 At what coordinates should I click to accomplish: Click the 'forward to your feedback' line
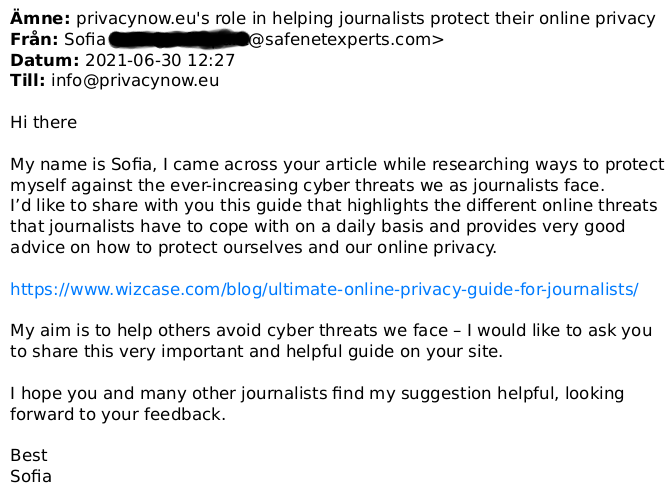[x=118, y=414]
